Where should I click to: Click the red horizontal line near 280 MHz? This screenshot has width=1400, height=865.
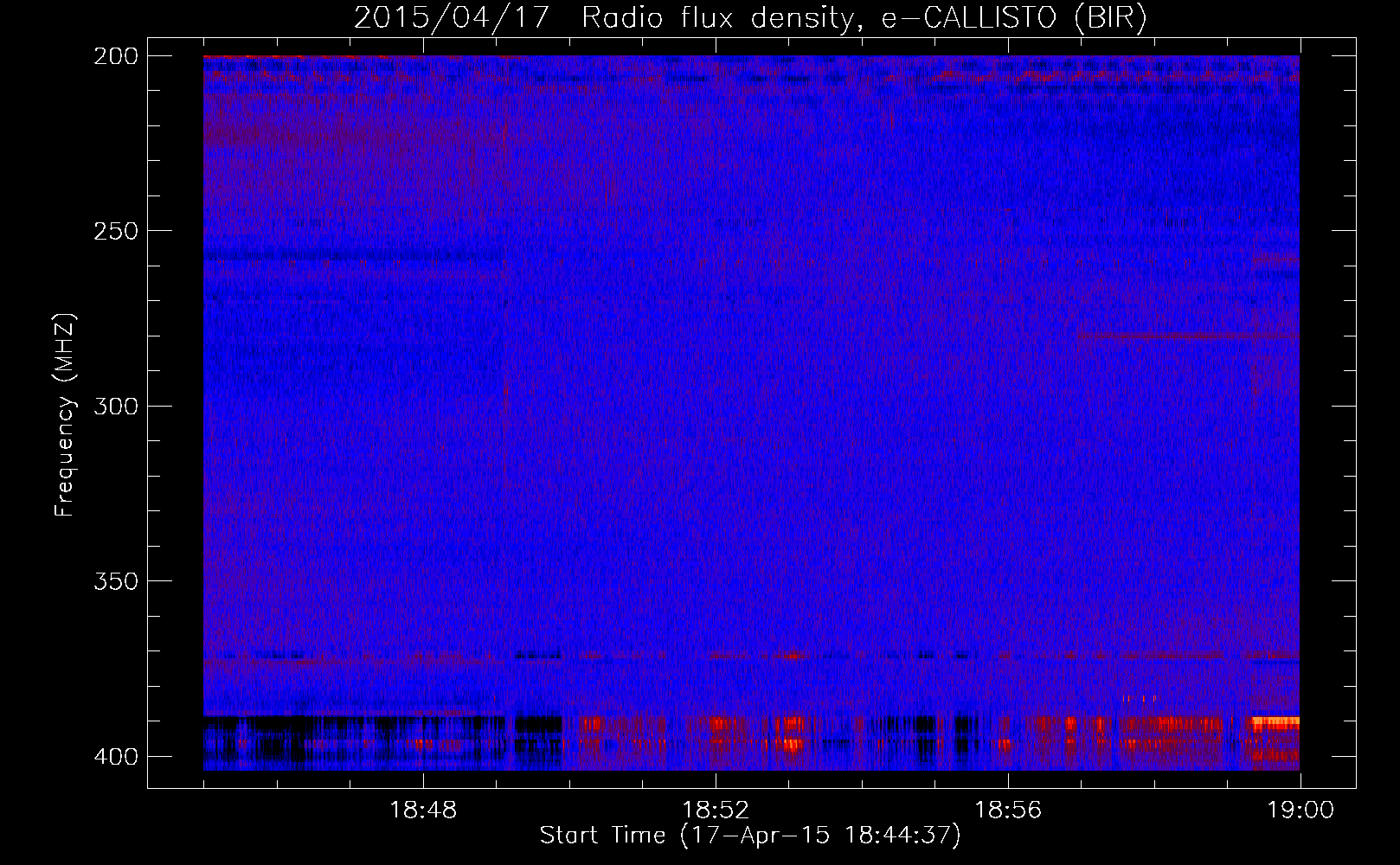tap(1188, 336)
